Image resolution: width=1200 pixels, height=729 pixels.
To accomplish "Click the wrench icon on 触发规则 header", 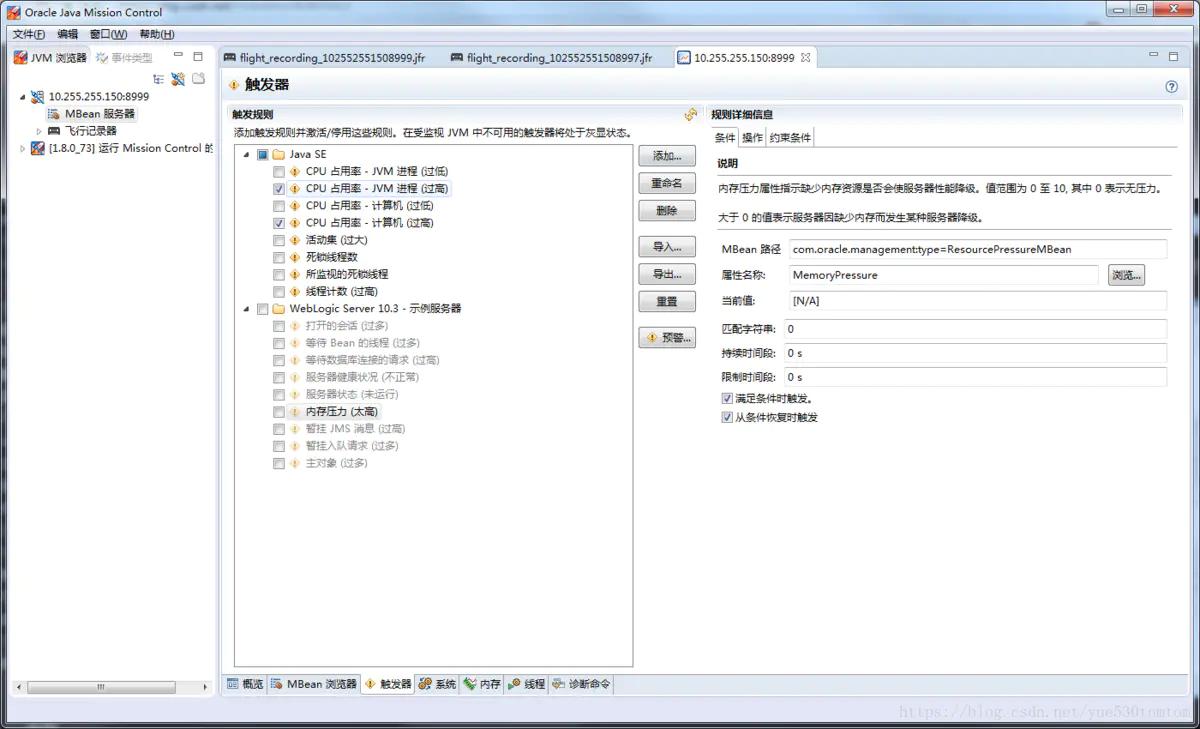I will (x=690, y=114).
